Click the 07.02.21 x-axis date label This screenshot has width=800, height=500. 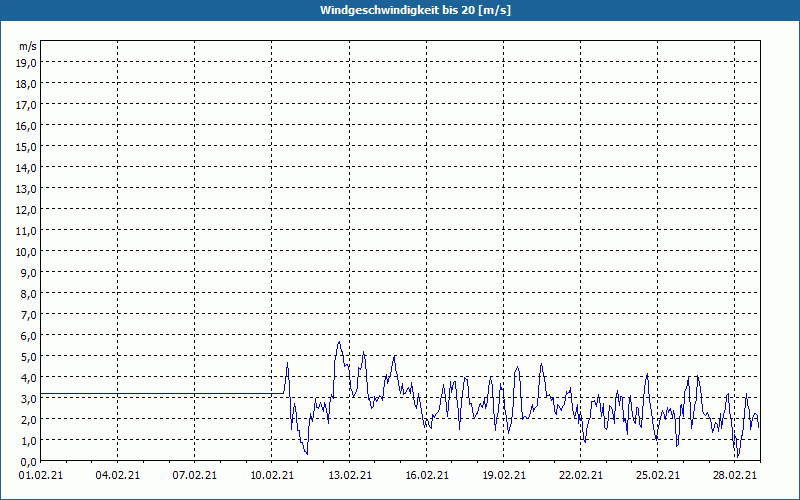tap(194, 476)
